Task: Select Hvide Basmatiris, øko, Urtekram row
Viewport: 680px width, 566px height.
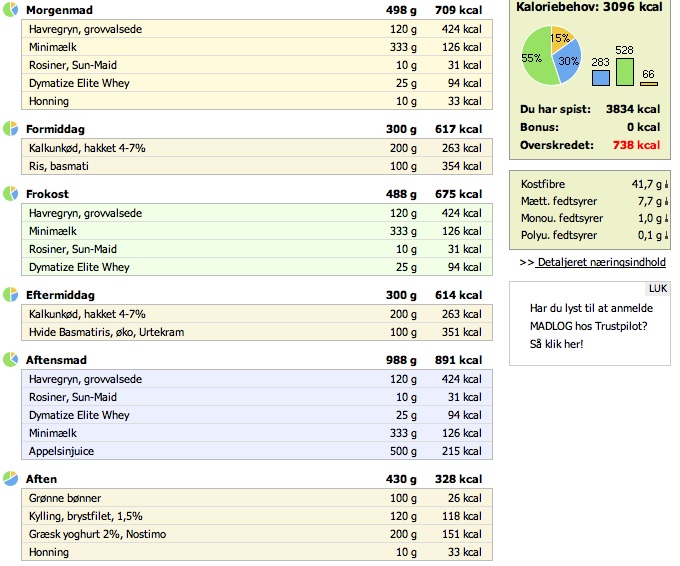Action: [257, 332]
